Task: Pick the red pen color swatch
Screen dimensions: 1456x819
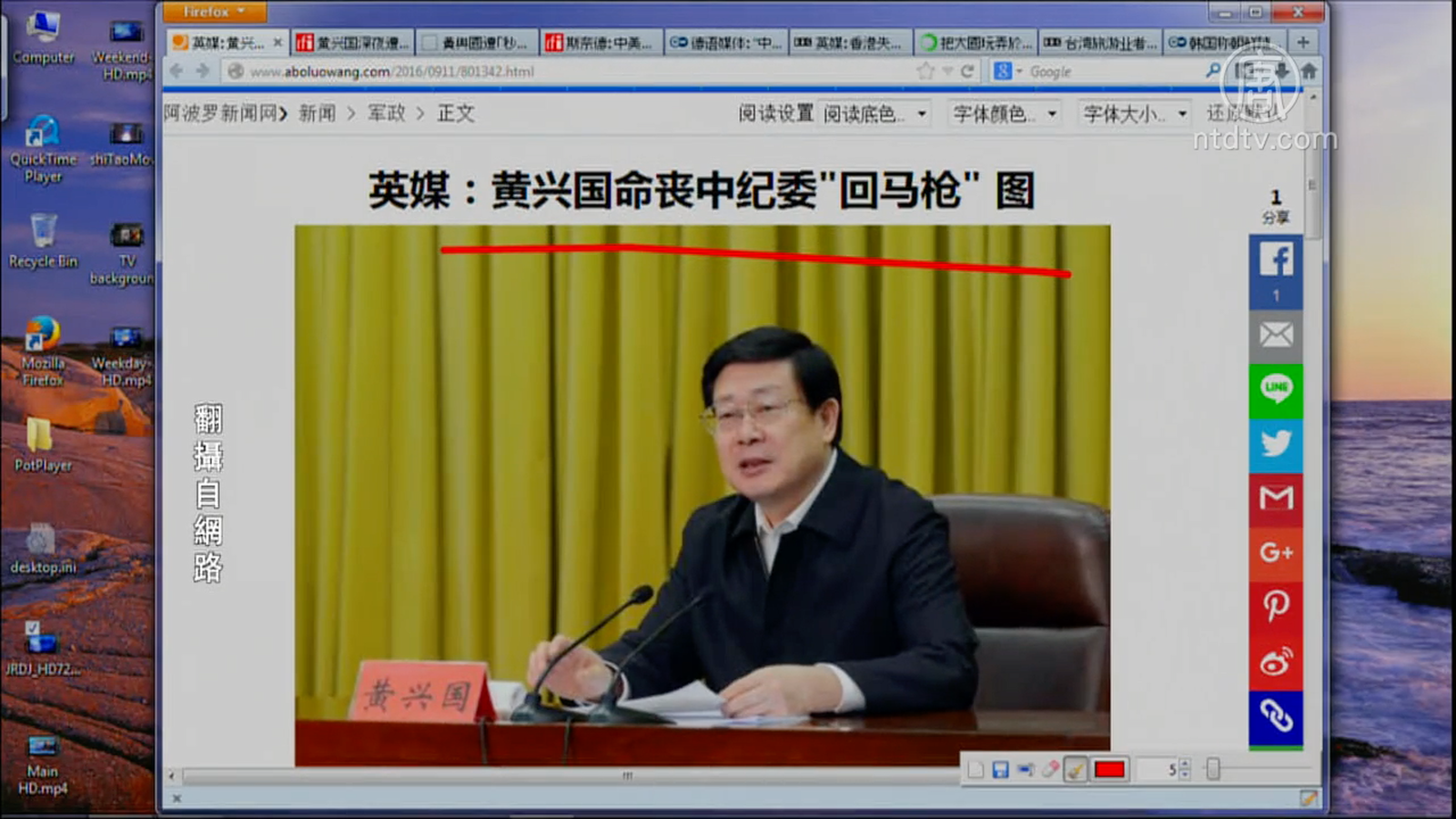Action: tap(1109, 770)
